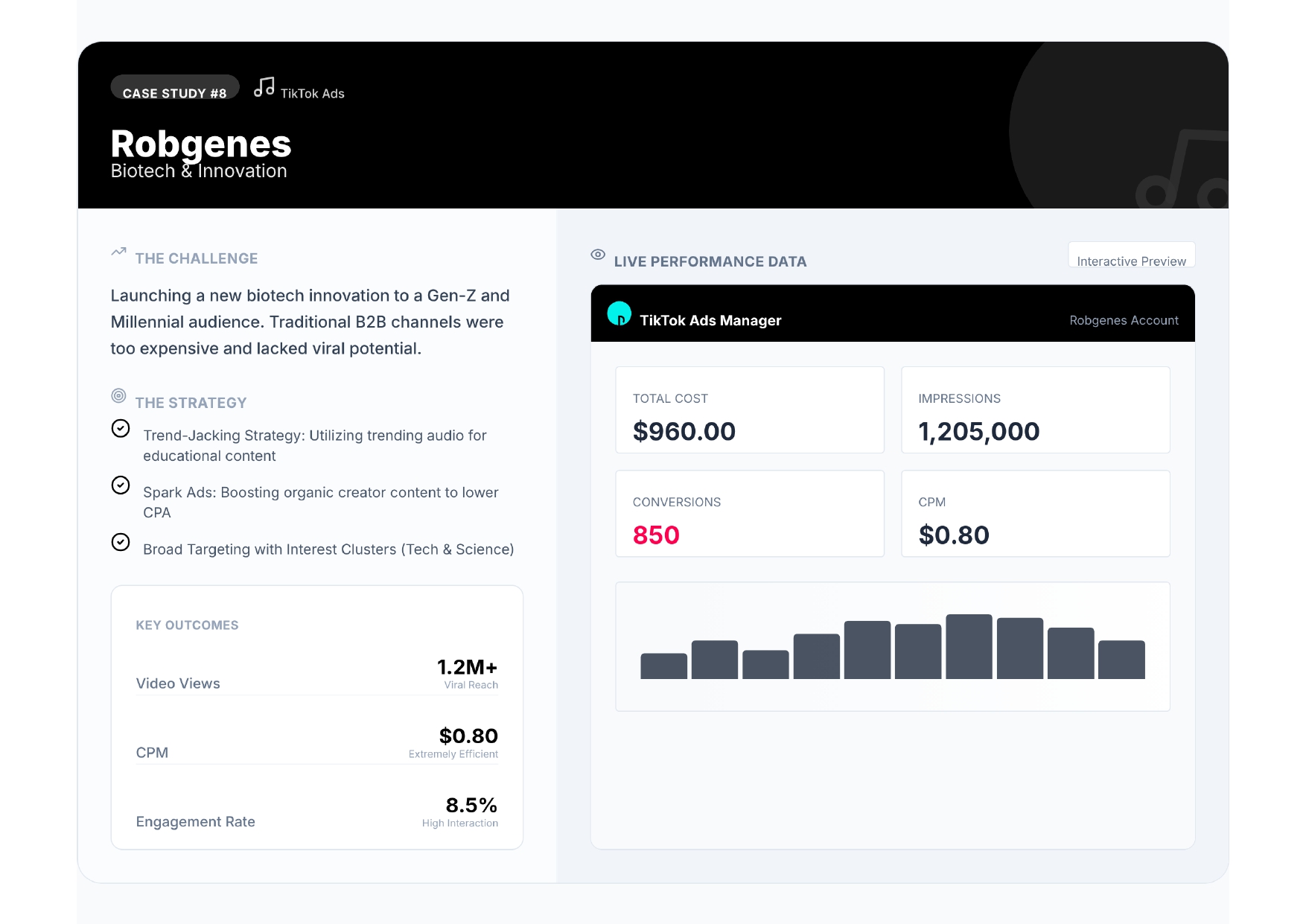Click the tallest bar in the performance chart
The image size is (1306, 924).
click(x=969, y=646)
